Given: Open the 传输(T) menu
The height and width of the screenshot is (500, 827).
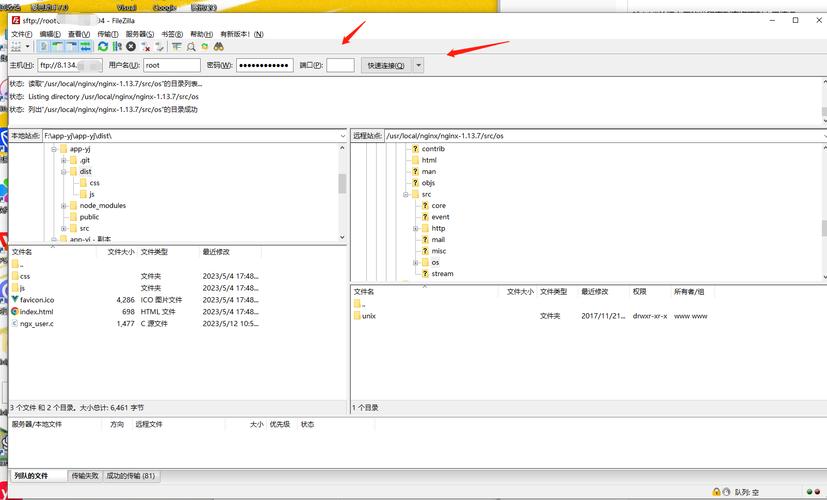Looking at the screenshot, I should (x=108, y=34).
